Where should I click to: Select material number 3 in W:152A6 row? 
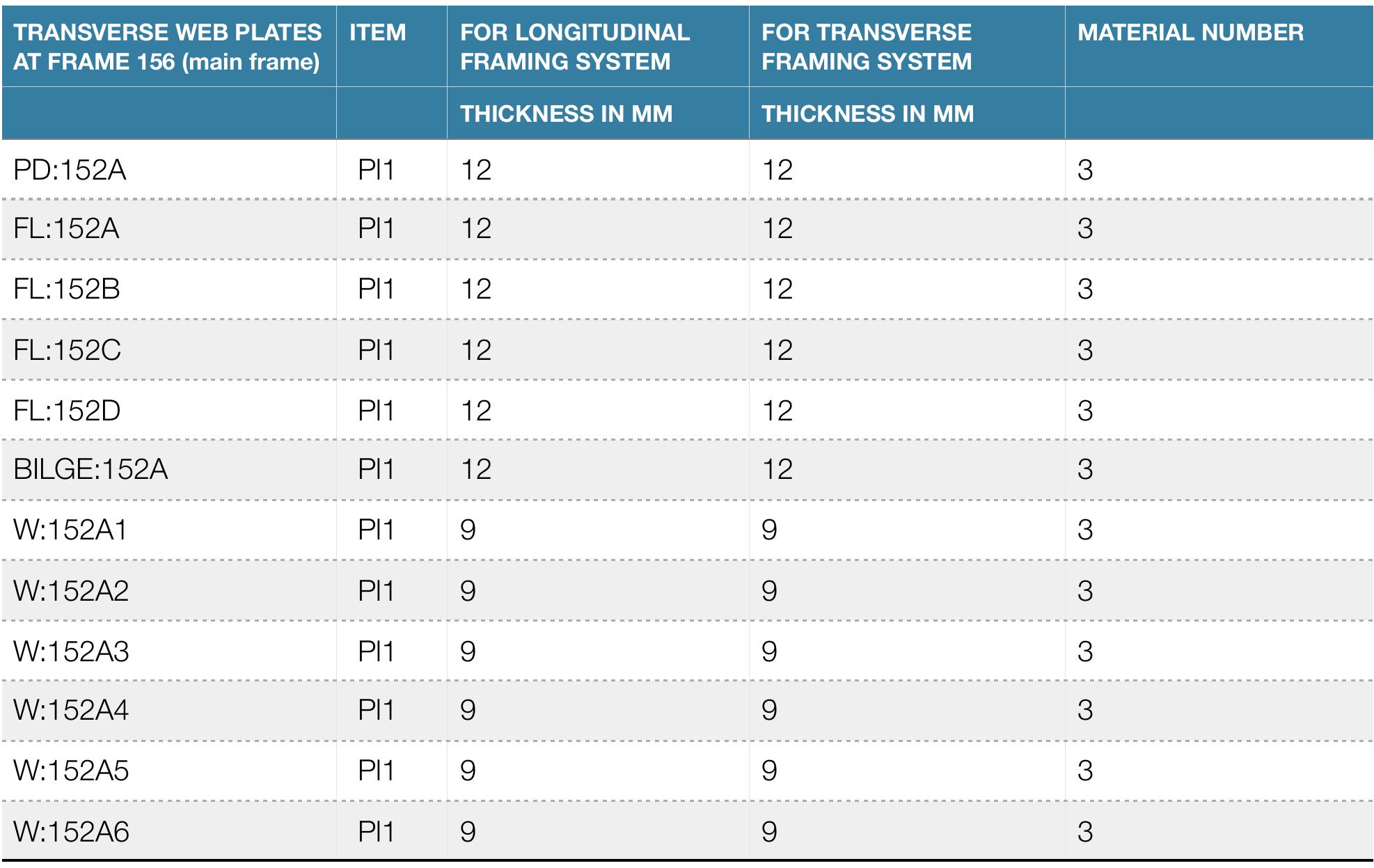coord(1085,832)
